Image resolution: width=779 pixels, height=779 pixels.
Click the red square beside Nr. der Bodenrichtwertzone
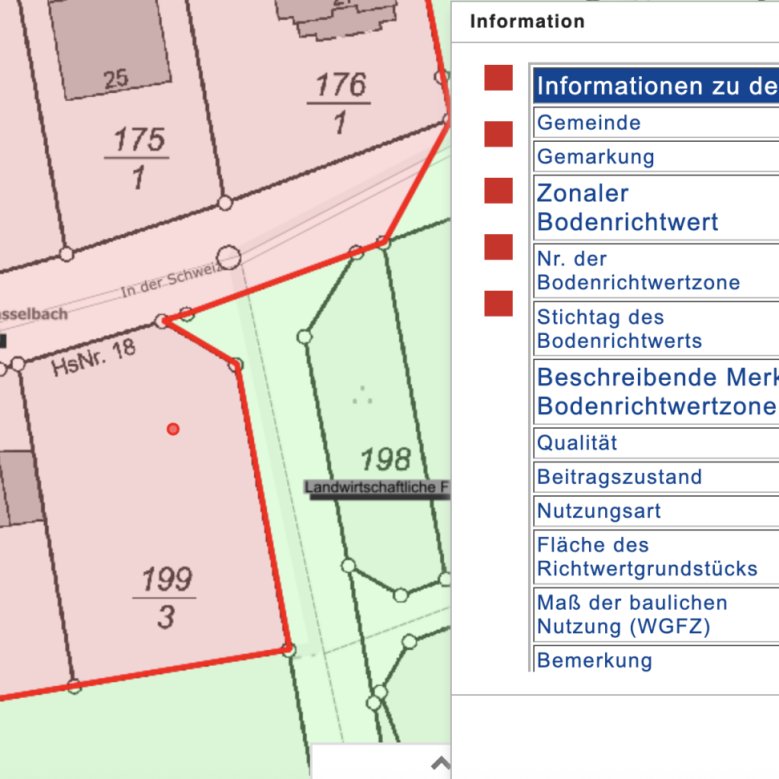[x=498, y=247]
